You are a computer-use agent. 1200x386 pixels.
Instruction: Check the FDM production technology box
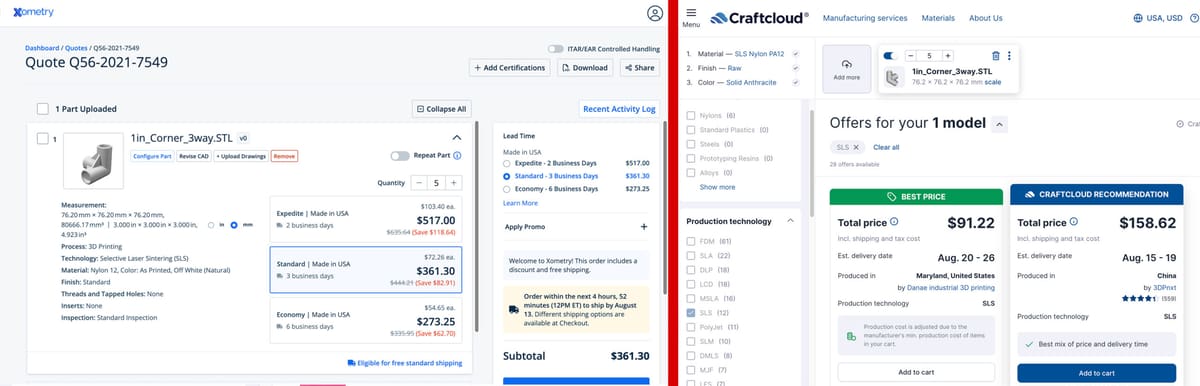[x=692, y=241]
